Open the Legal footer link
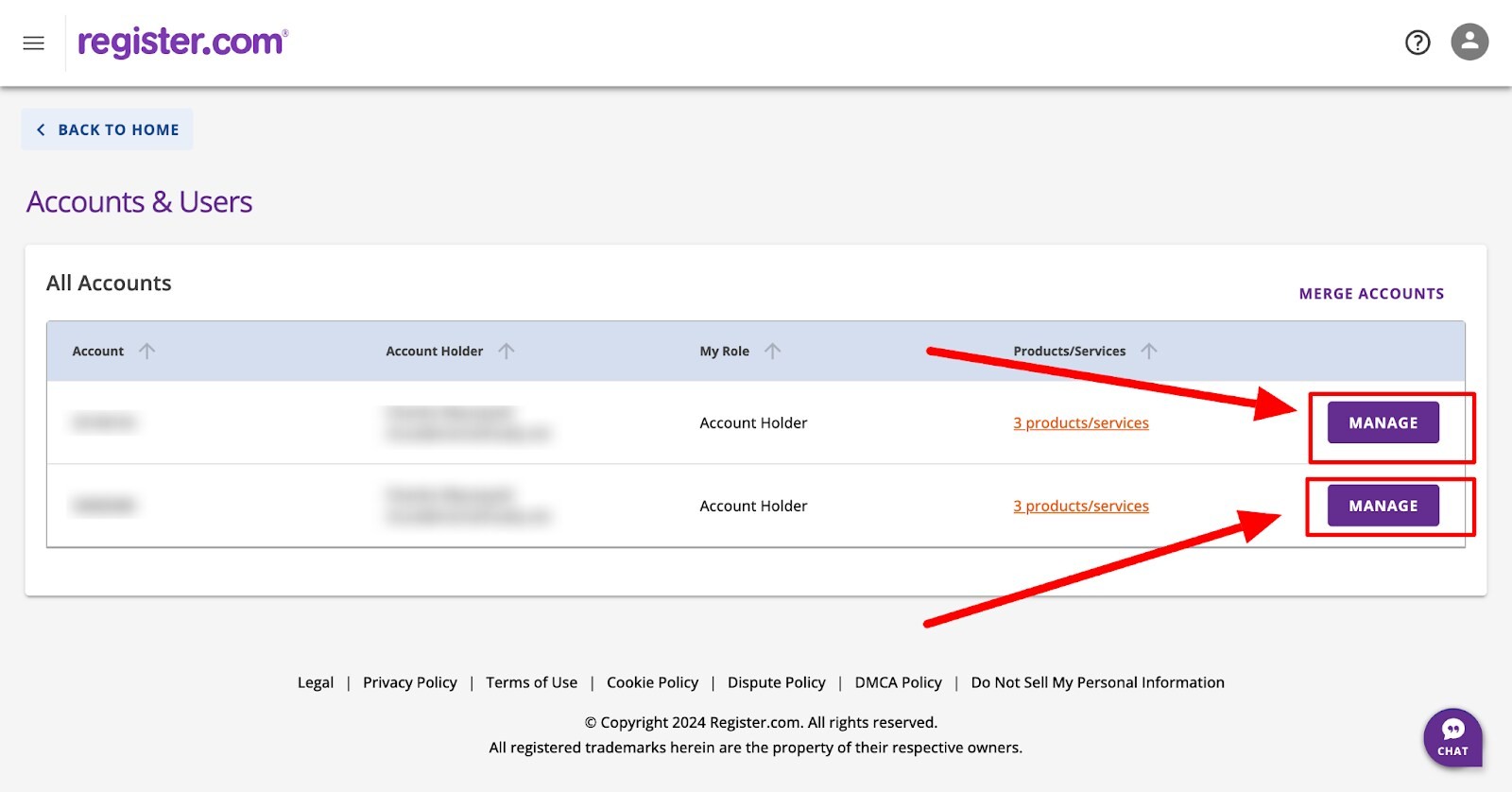Screen dimensions: 1512x792 click(x=316, y=682)
